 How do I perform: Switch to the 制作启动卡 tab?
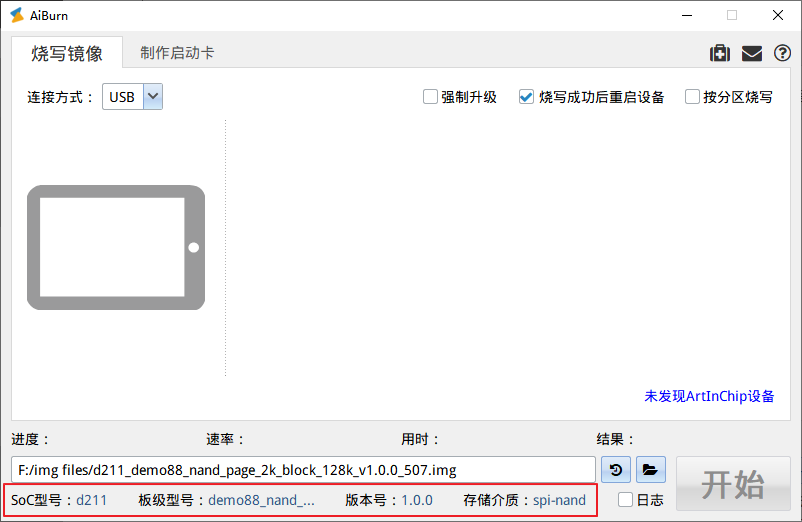click(177, 53)
